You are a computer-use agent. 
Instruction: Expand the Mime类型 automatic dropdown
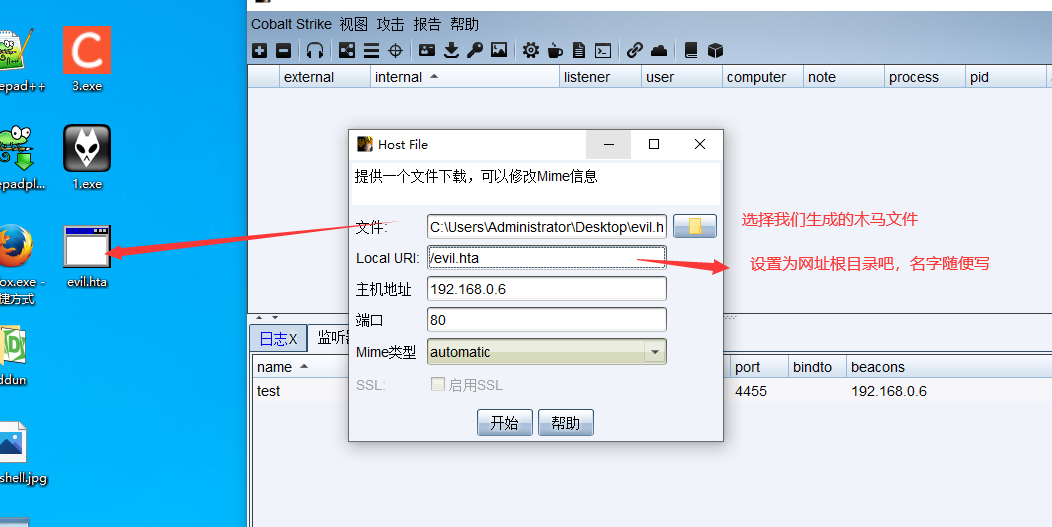click(654, 352)
